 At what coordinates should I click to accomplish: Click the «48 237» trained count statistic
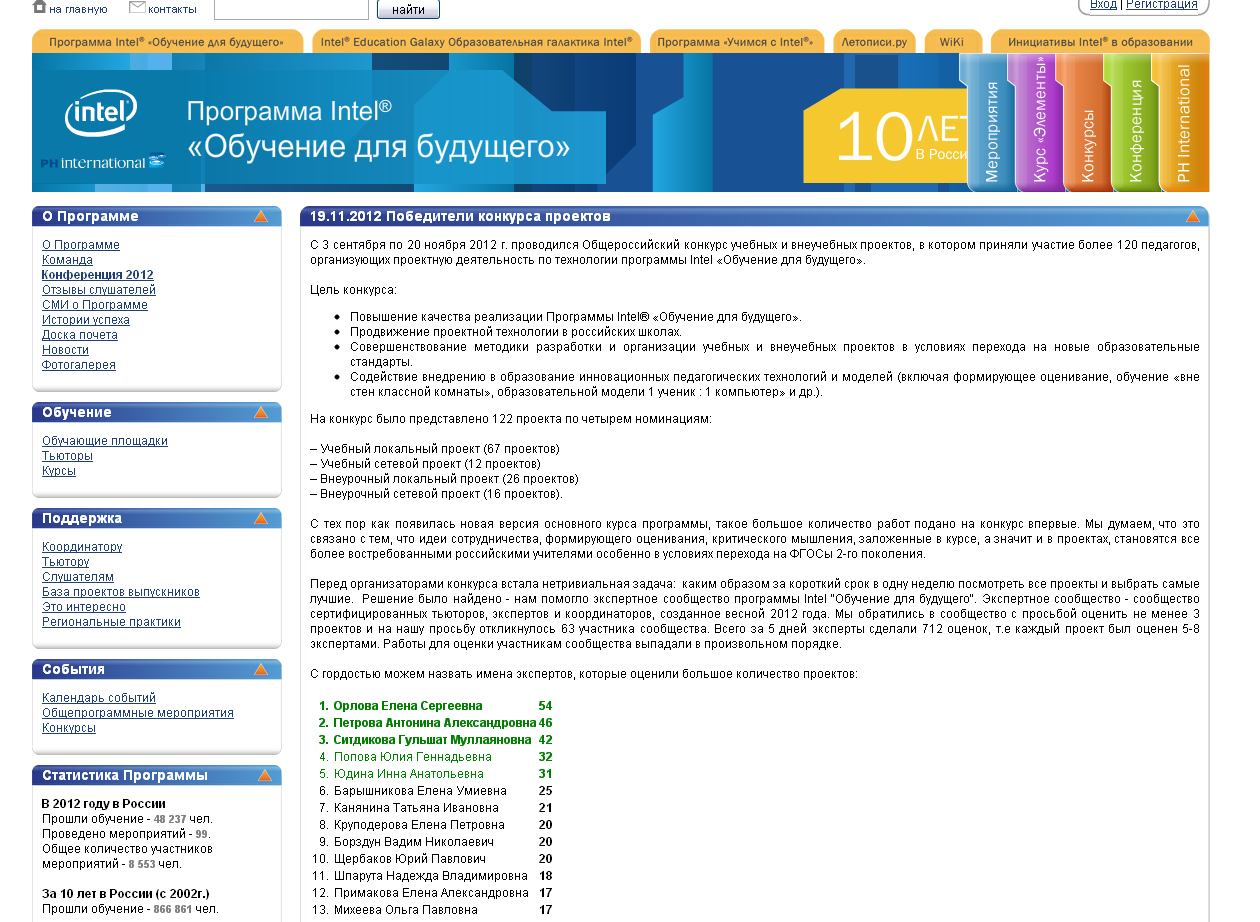click(170, 819)
